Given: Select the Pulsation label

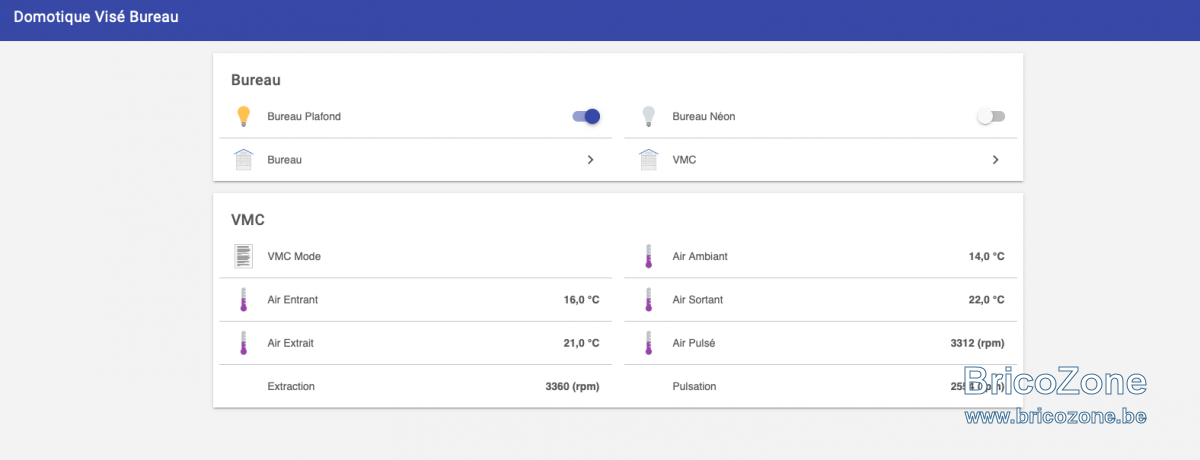Looking at the screenshot, I should (694, 386).
